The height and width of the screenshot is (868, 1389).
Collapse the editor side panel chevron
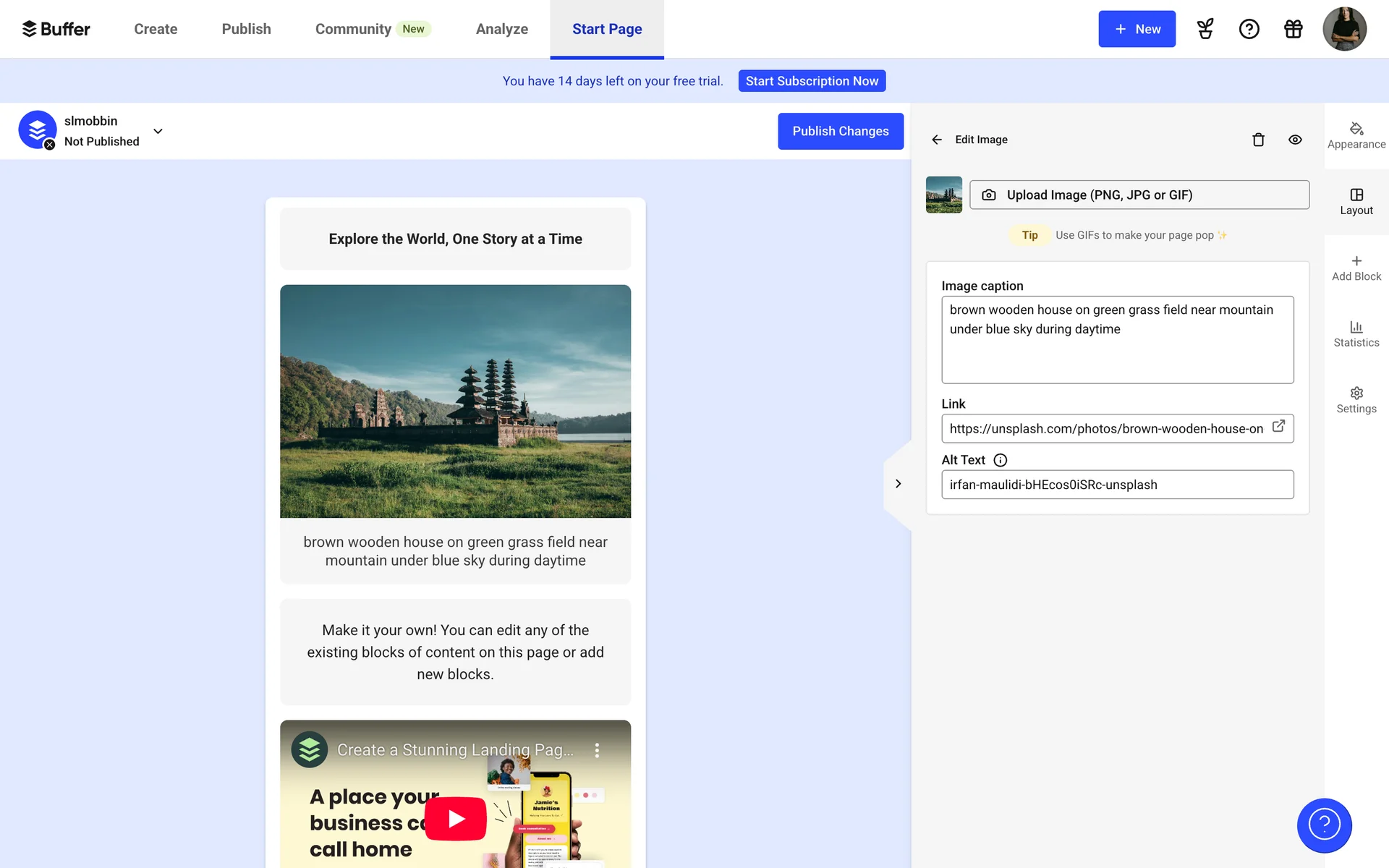coord(898,484)
